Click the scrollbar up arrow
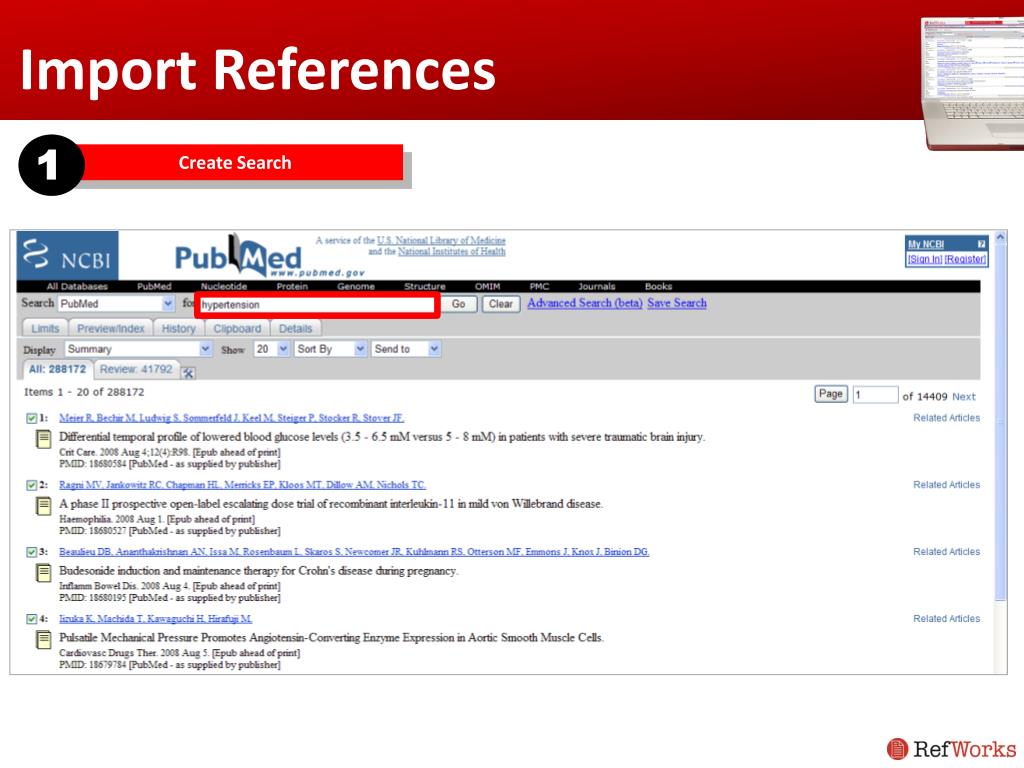The height and width of the screenshot is (768, 1024). pyautogui.click(x=1000, y=238)
